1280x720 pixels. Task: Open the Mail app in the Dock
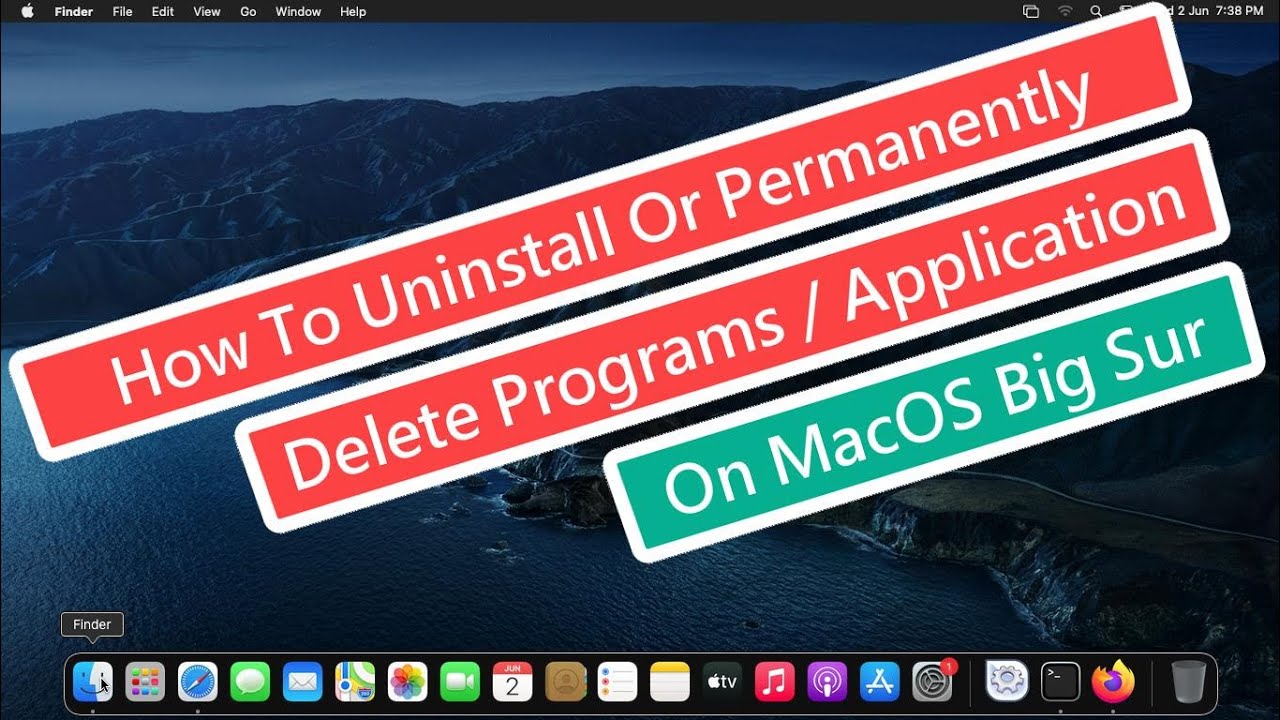click(303, 682)
